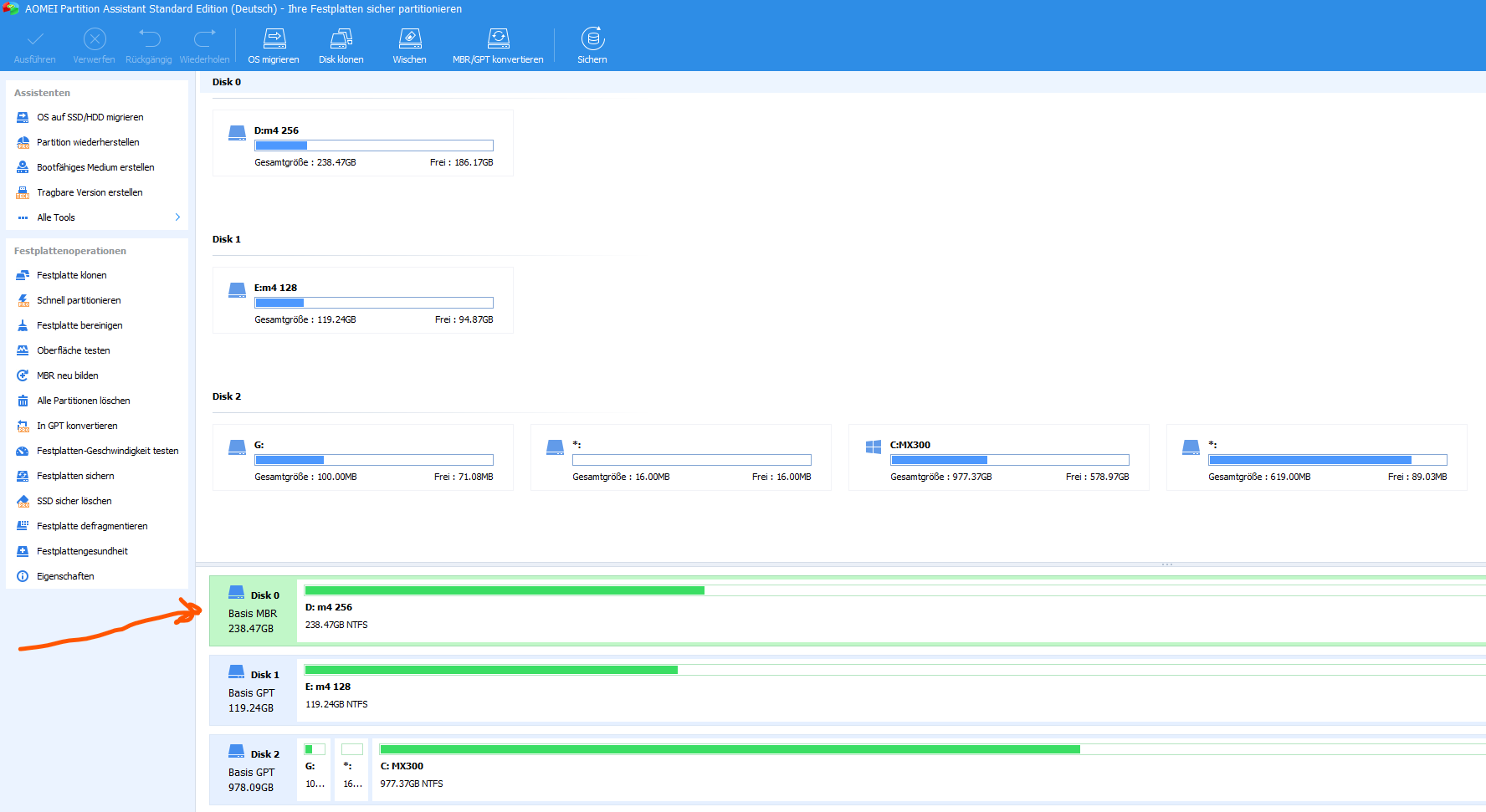Select the D:m4 256 partition card
Viewport: 1486px width, 812px height.
coord(363,143)
